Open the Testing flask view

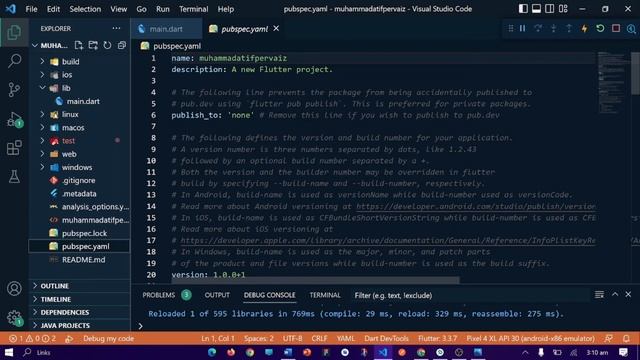tap(14, 177)
